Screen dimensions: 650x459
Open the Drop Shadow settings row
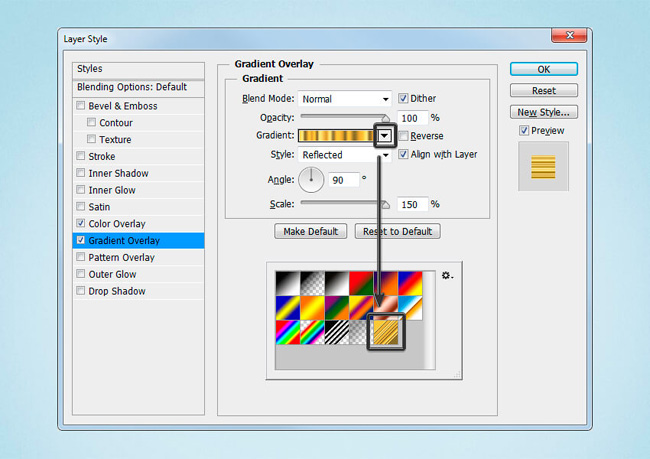138,291
